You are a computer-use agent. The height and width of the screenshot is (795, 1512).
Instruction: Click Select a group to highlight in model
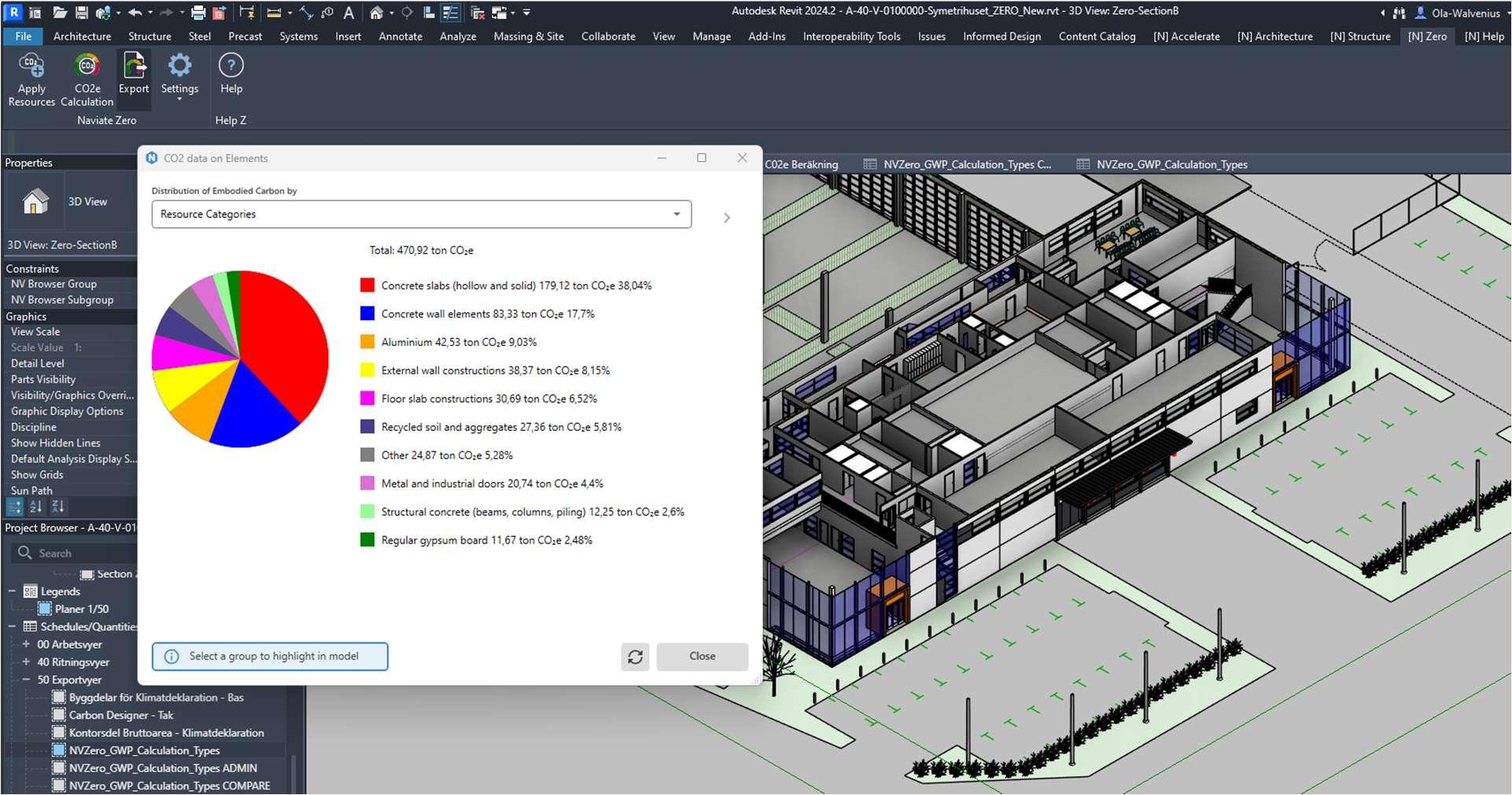point(270,657)
